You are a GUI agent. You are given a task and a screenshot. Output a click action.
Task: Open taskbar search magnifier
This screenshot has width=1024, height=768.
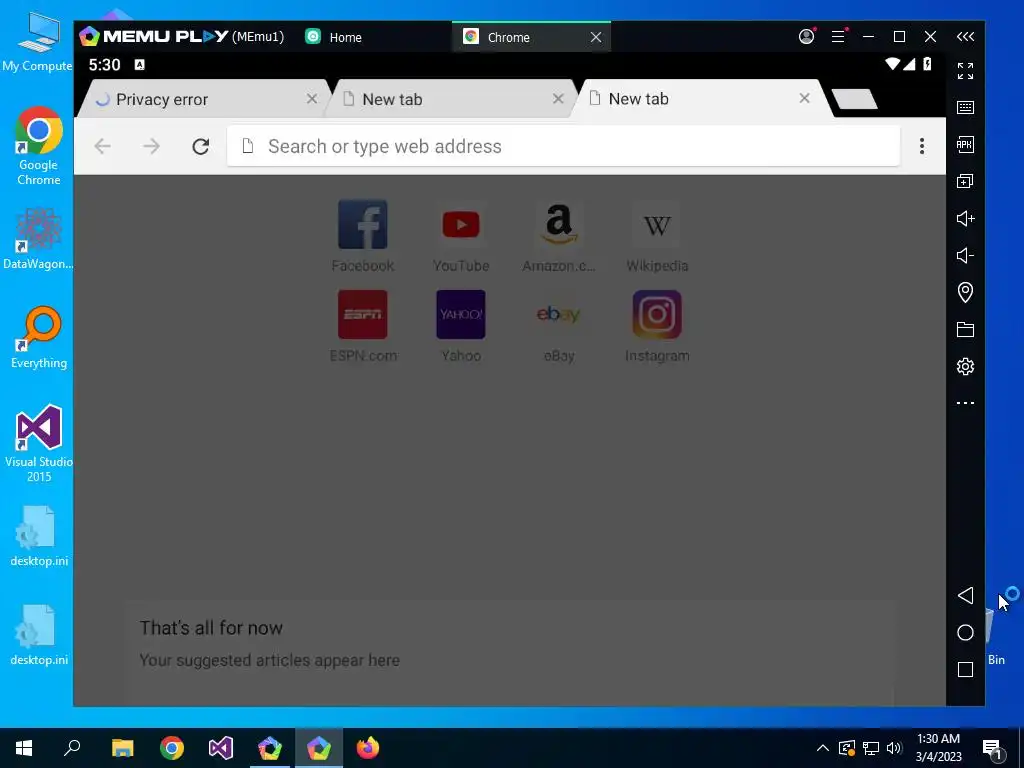pos(72,748)
